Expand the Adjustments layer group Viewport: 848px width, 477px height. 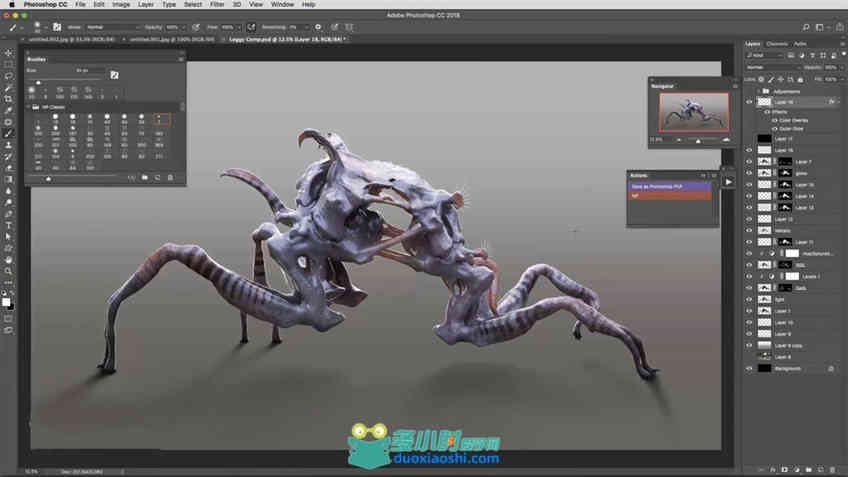pyautogui.click(x=758, y=91)
